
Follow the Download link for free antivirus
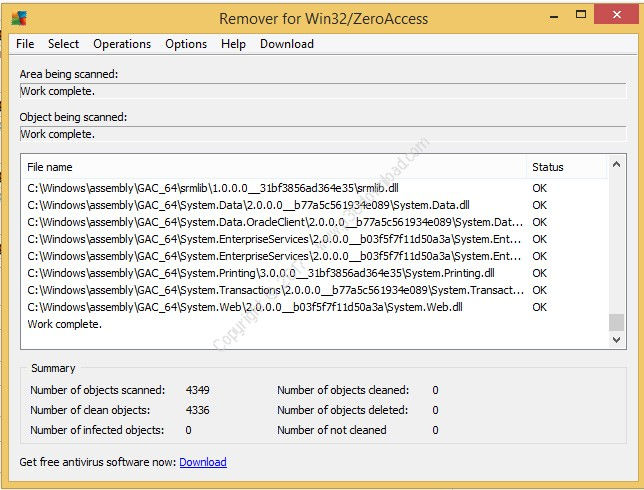click(x=203, y=462)
